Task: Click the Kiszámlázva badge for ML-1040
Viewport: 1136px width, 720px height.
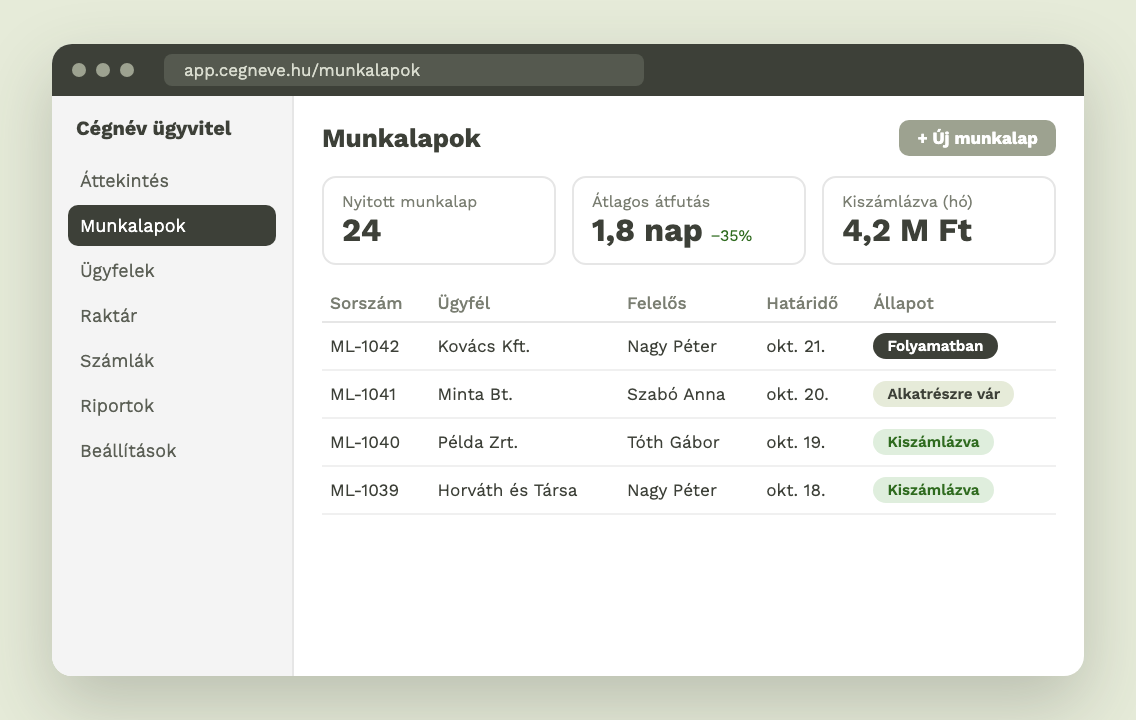Action: pos(933,442)
